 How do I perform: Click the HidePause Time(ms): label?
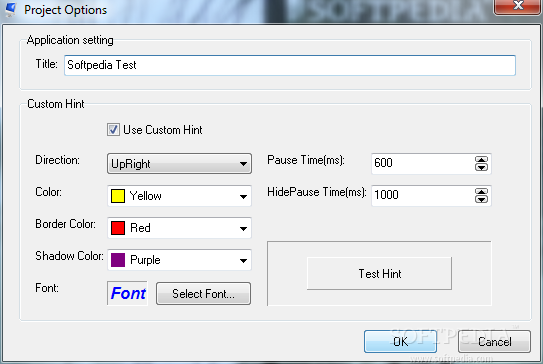317,192
